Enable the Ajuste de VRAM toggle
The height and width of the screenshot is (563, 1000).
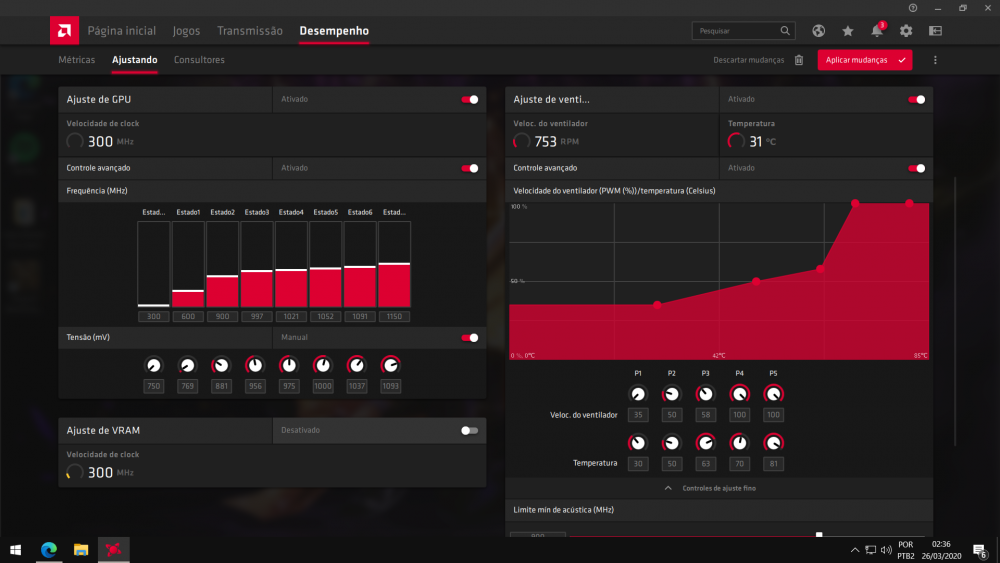tap(469, 430)
